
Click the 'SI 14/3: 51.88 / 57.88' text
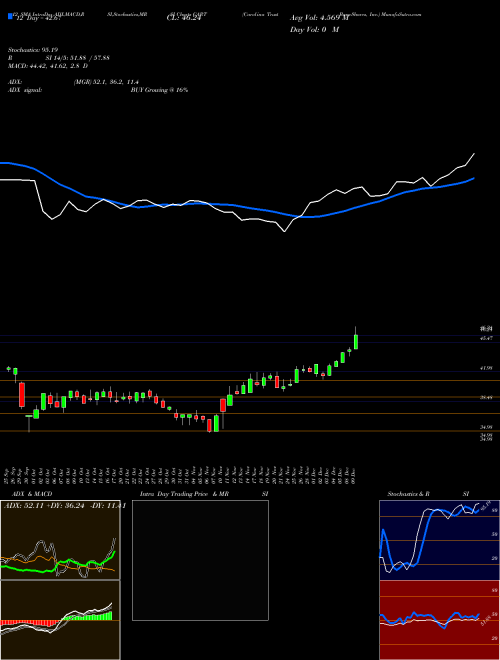(78, 58)
